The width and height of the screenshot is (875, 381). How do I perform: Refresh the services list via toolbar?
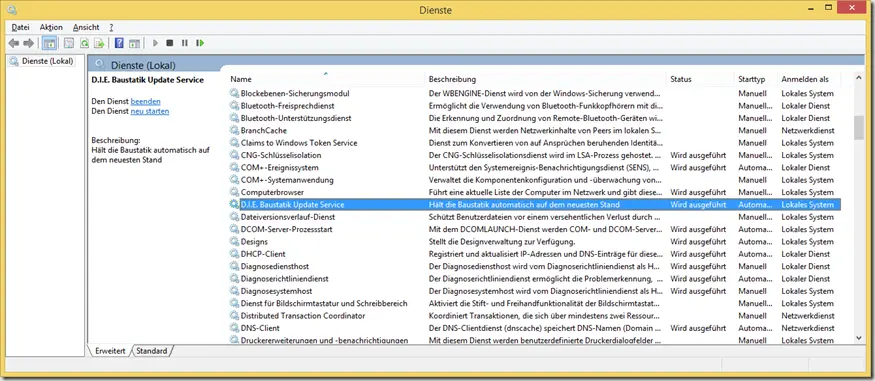(x=84, y=43)
